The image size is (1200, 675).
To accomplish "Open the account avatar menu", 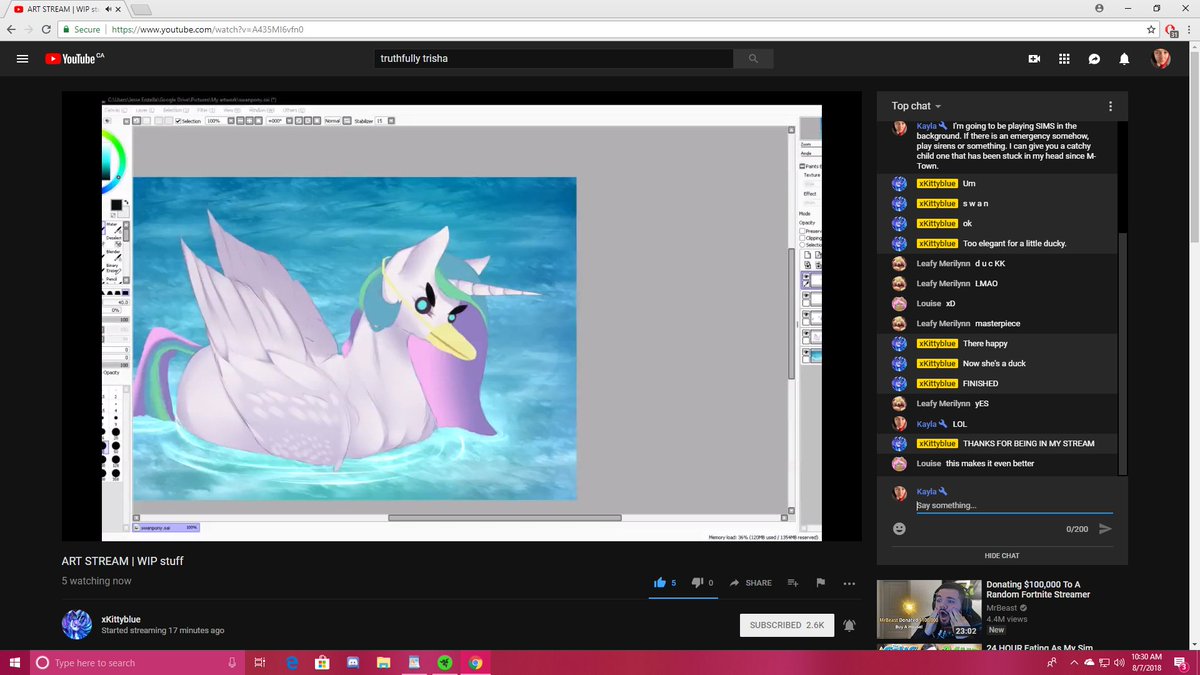I will tap(1161, 59).
